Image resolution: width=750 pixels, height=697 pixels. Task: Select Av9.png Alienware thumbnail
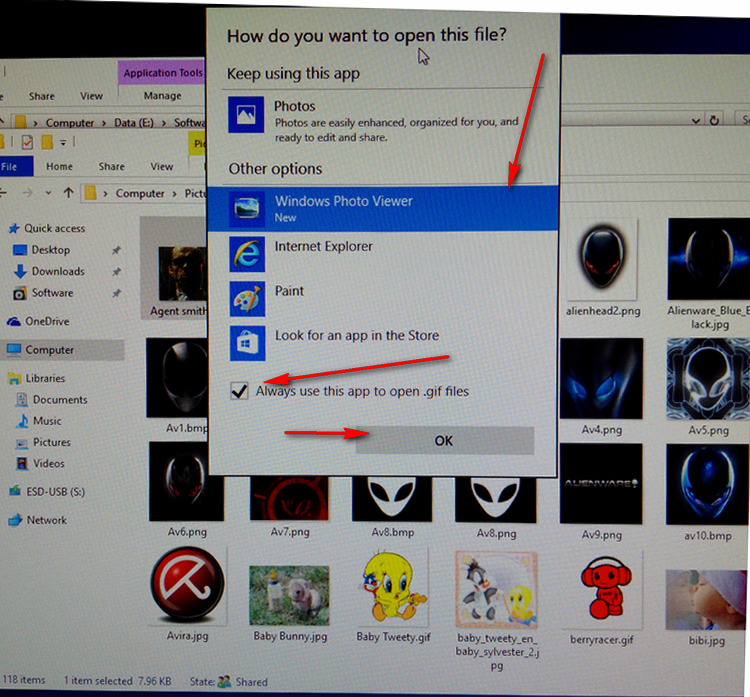coord(601,483)
